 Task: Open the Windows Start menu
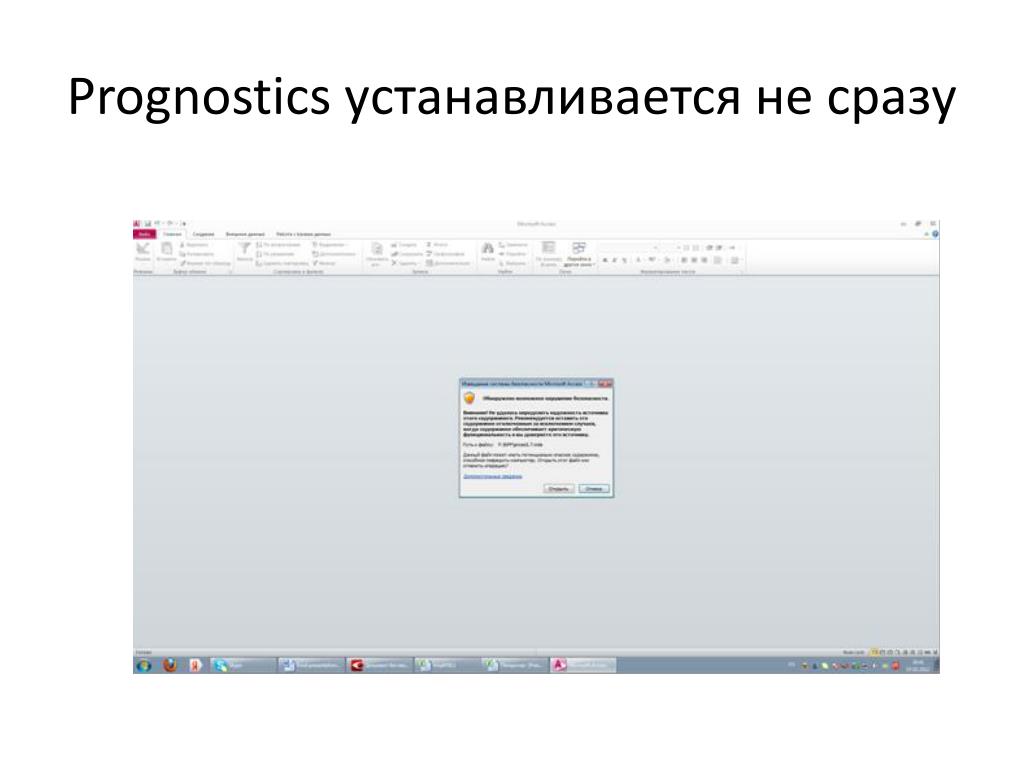pos(143,665)
